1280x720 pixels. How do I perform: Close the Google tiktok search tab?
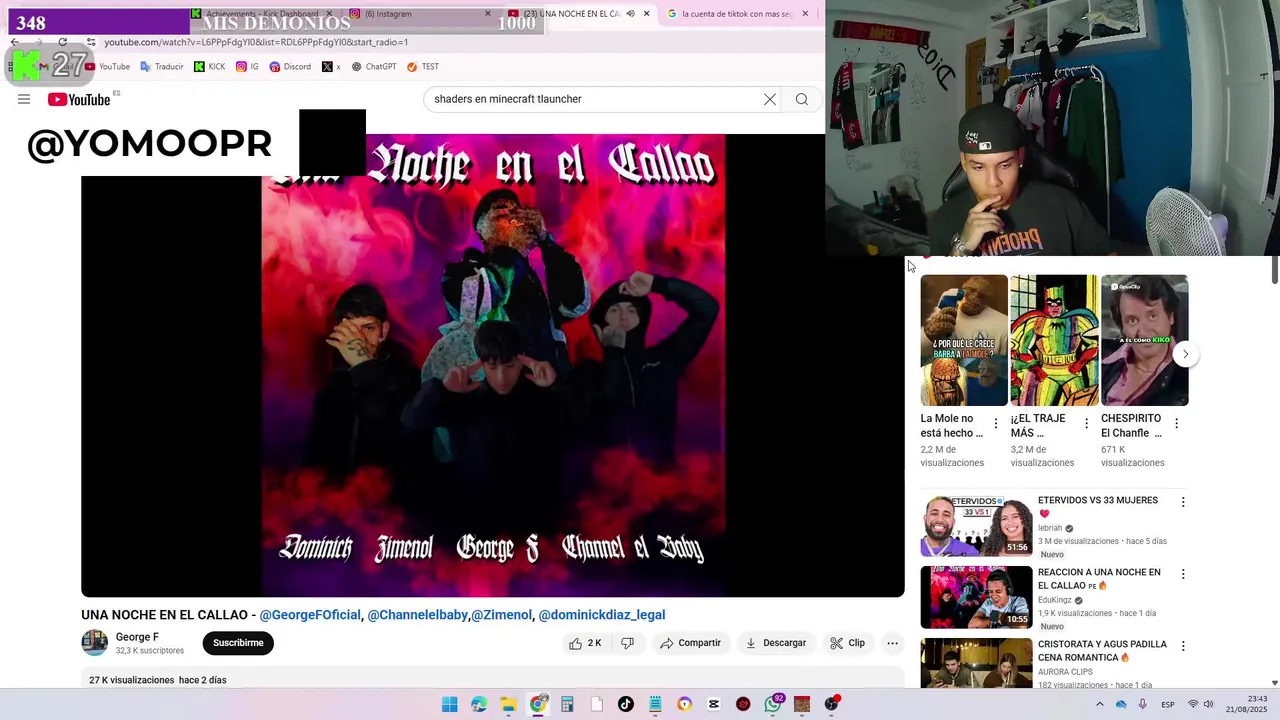[805, 14]
